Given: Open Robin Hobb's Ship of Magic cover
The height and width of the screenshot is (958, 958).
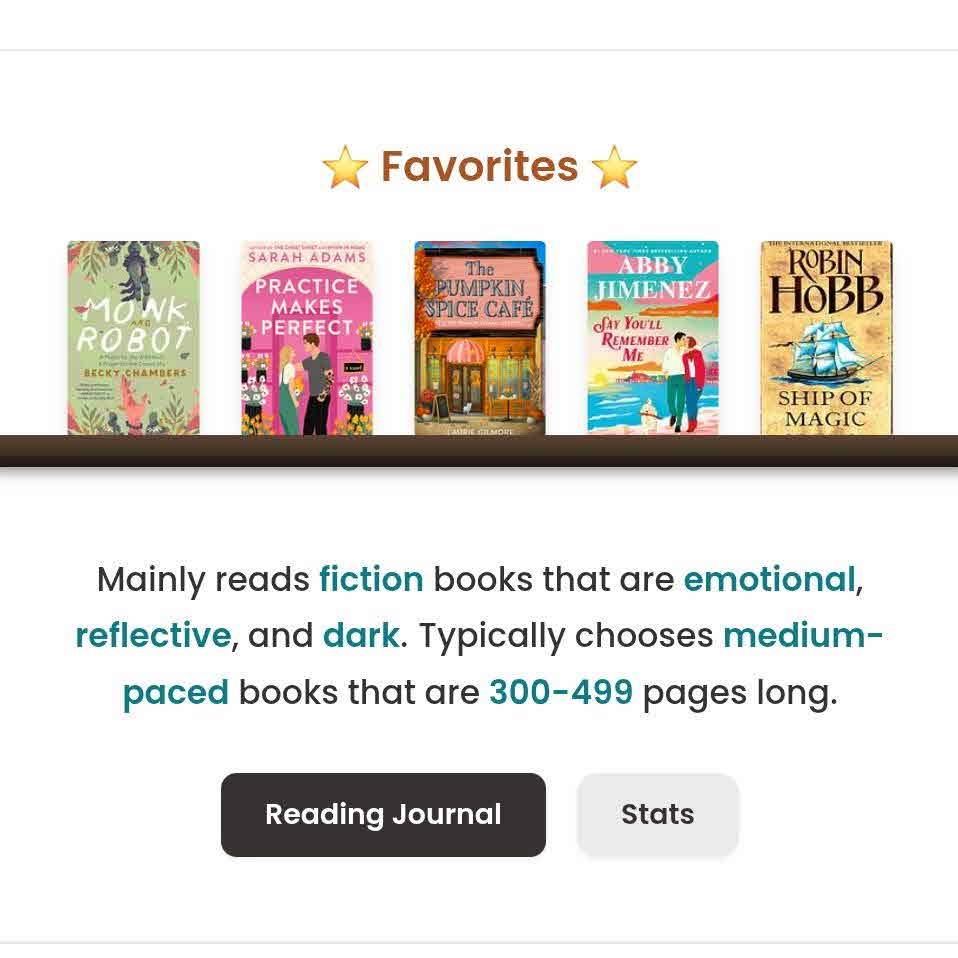Looking at the screenshot, I should (x=826, y=338).
